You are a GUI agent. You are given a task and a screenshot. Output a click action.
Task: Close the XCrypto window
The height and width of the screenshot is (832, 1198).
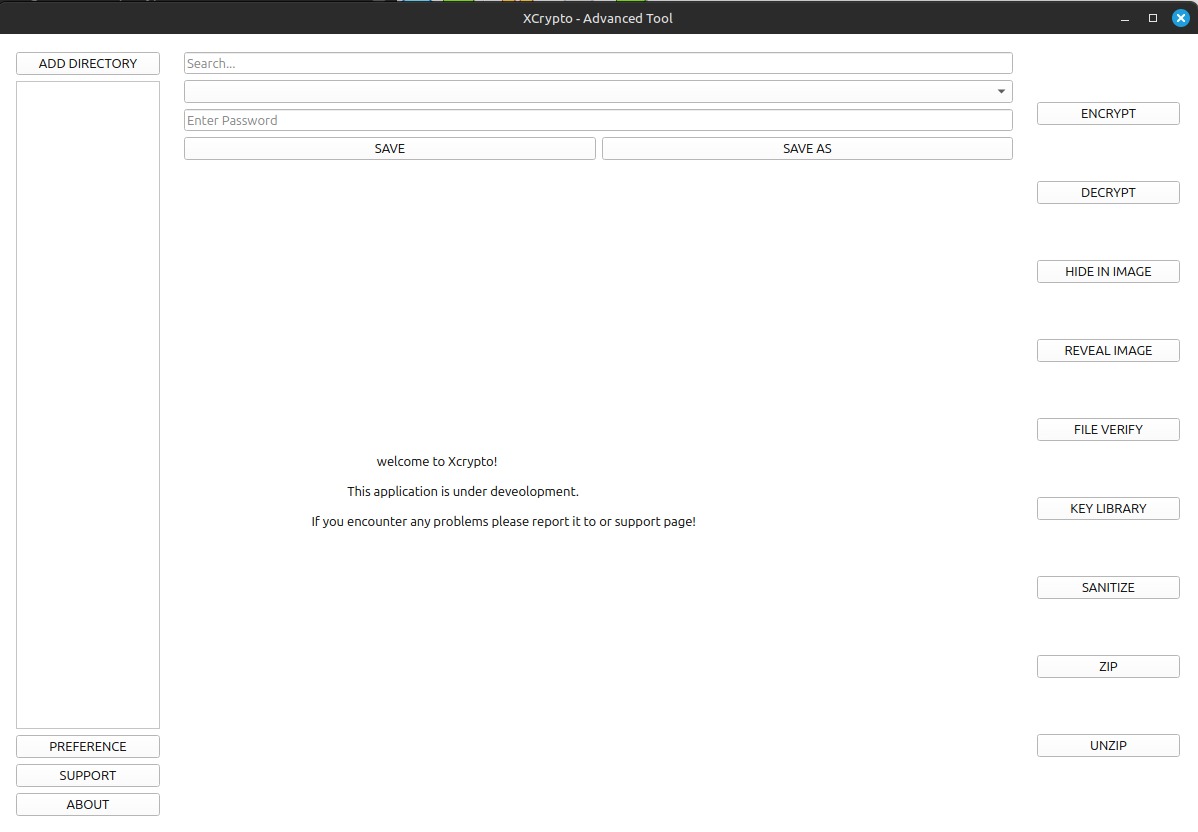pos(1180,18)
